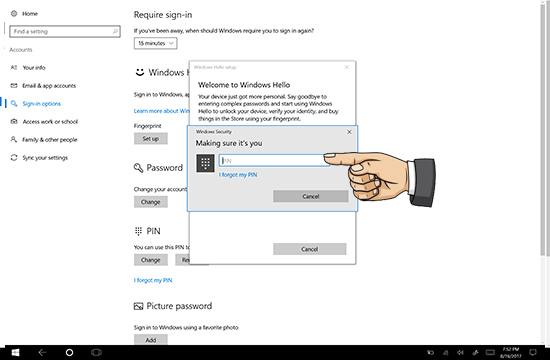Click the network icon in system tray
This screenshot has width=550, height=360.
coord(445,353)
